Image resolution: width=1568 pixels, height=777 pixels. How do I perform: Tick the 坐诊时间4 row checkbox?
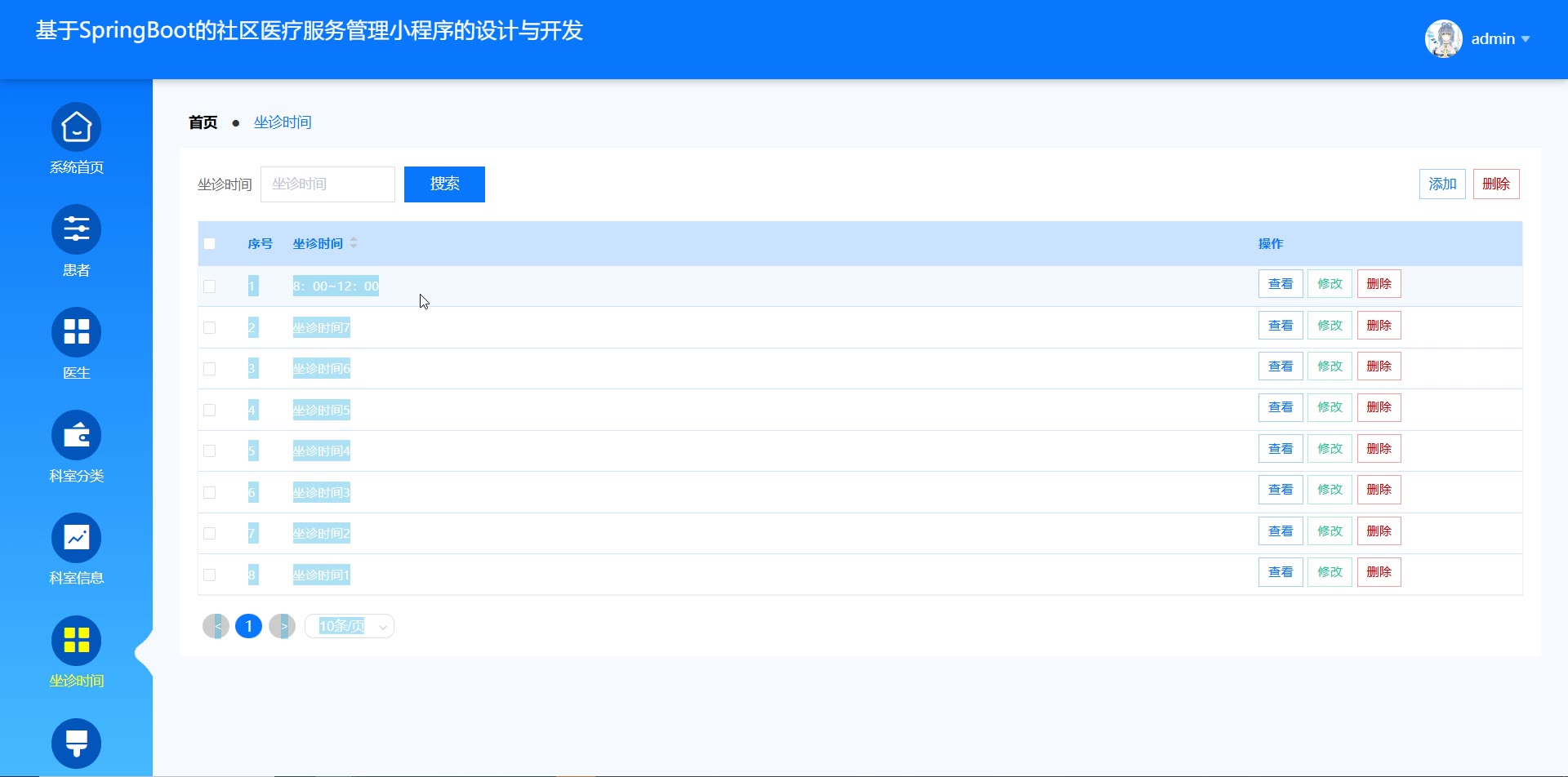click(210, 451)
